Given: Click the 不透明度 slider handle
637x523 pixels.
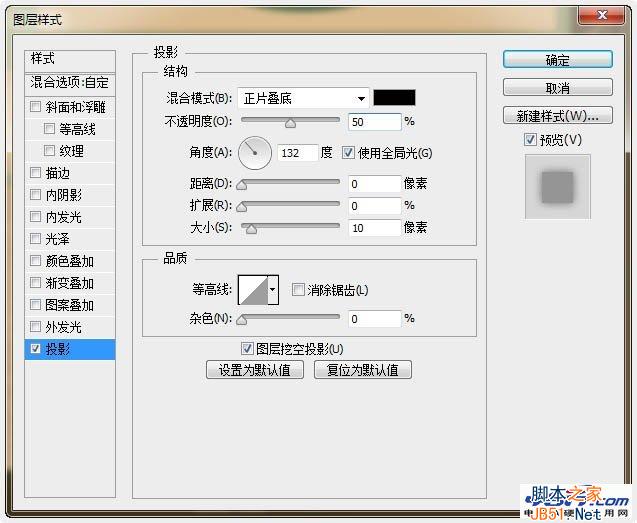Looking at the screenshot, I should pyautogui.click(x=290, y=123).
